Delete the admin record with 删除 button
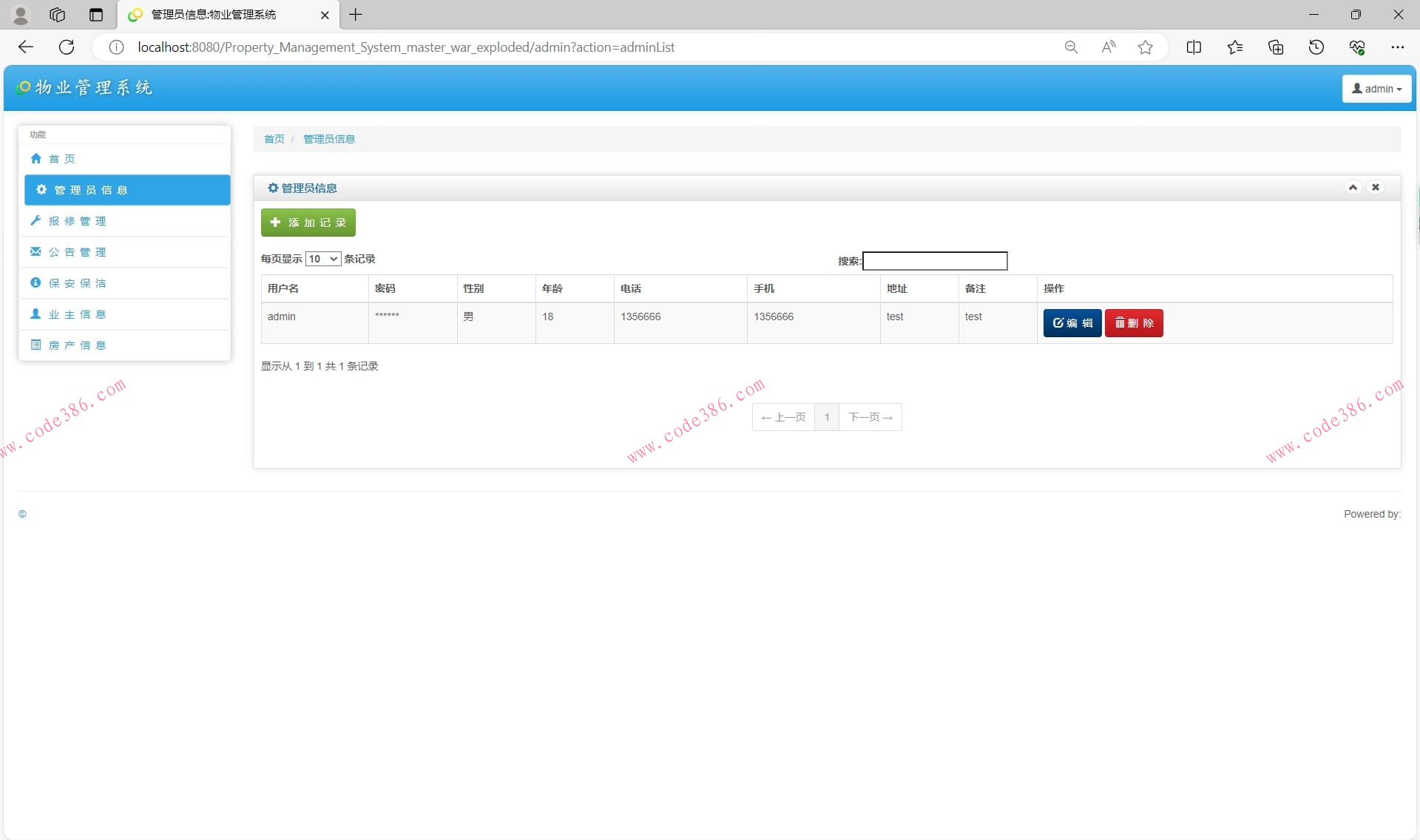1420x840 pixels. [x=1133, y=323]
